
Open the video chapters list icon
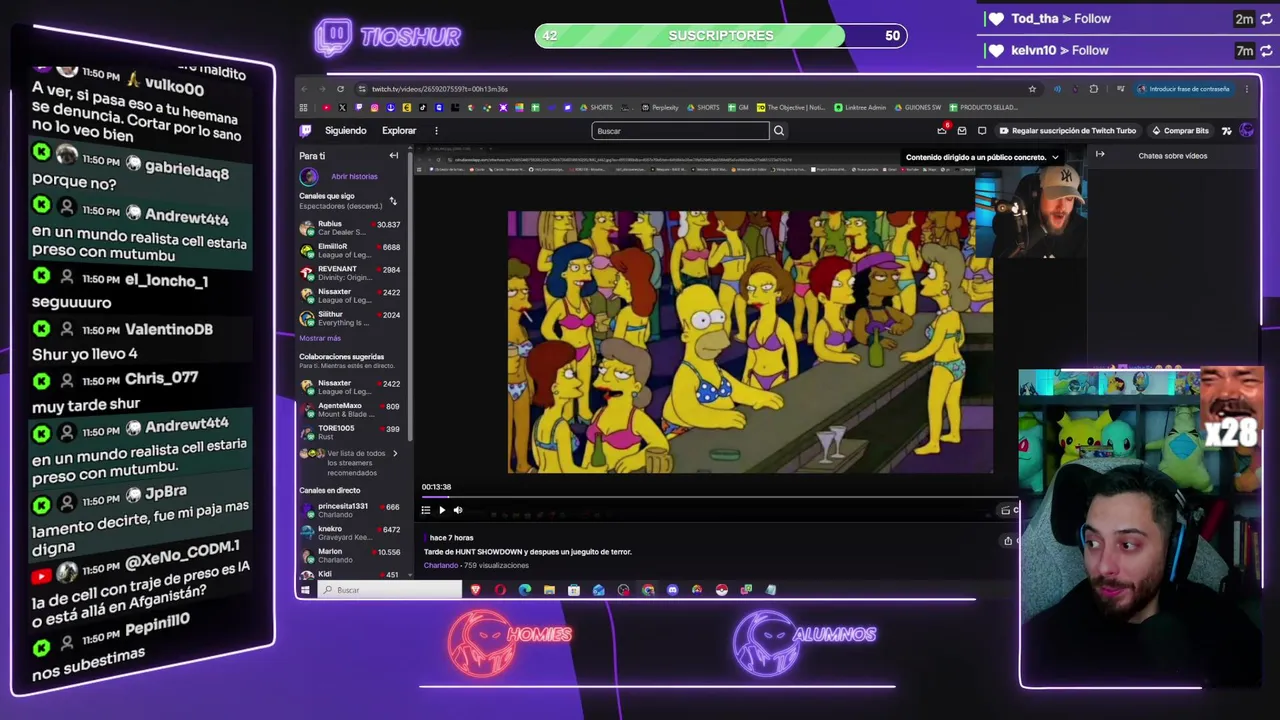pyautogui.click(x=426, y=510)
